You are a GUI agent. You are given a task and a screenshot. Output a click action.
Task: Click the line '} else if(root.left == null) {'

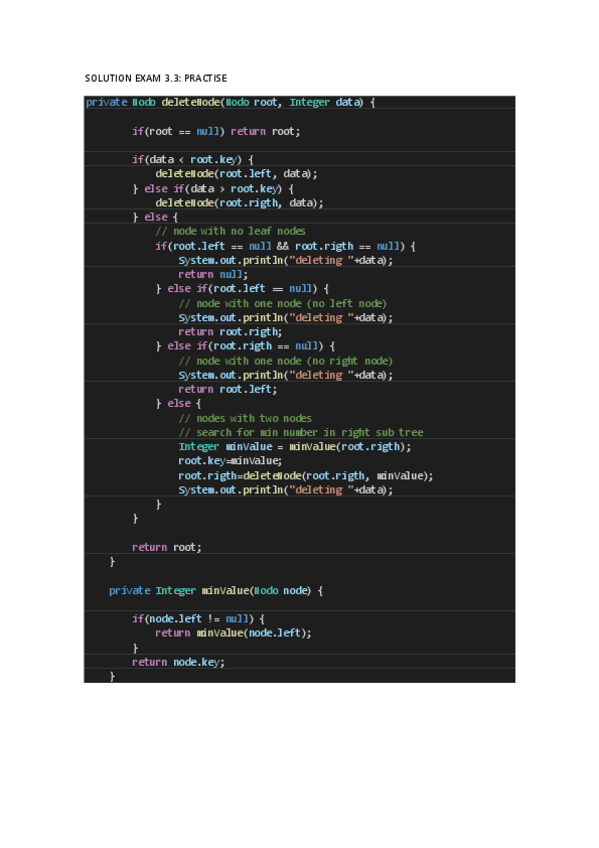point(242,289)
